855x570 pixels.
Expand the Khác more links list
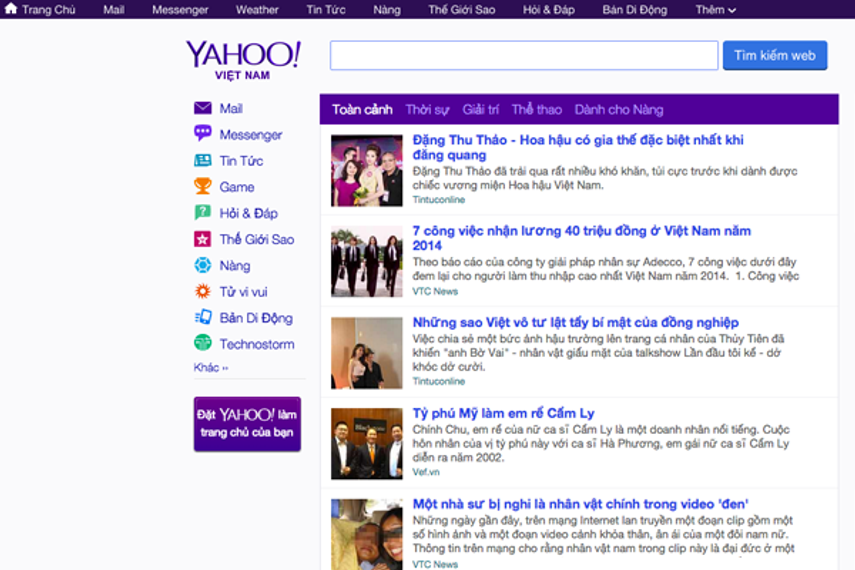click(x=211, y=368)
